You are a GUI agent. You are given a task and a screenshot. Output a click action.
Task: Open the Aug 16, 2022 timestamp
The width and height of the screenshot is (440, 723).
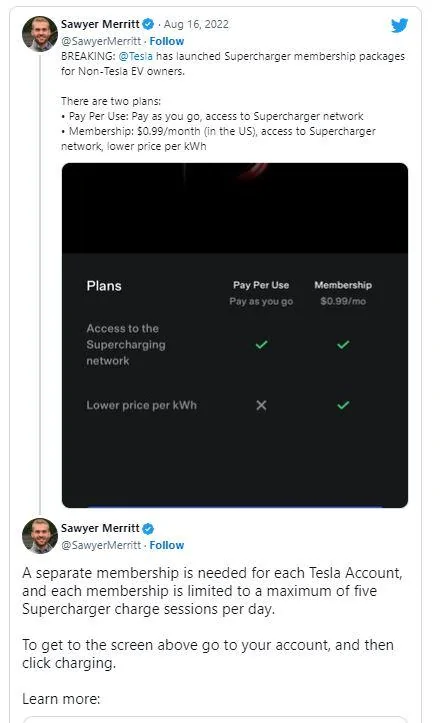click(196, 24)
